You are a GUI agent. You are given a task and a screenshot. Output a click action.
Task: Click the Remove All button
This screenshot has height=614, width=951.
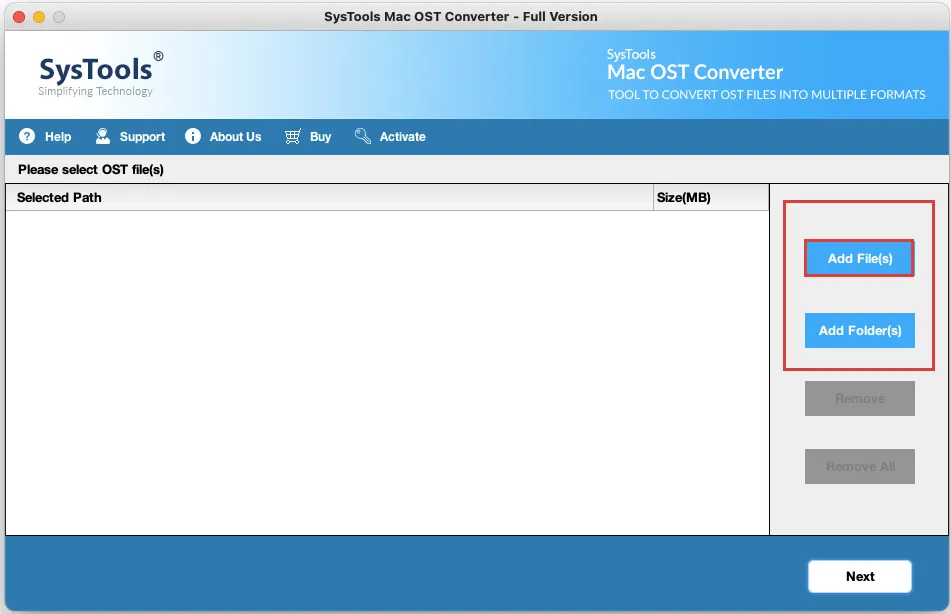tap(859, 467)
